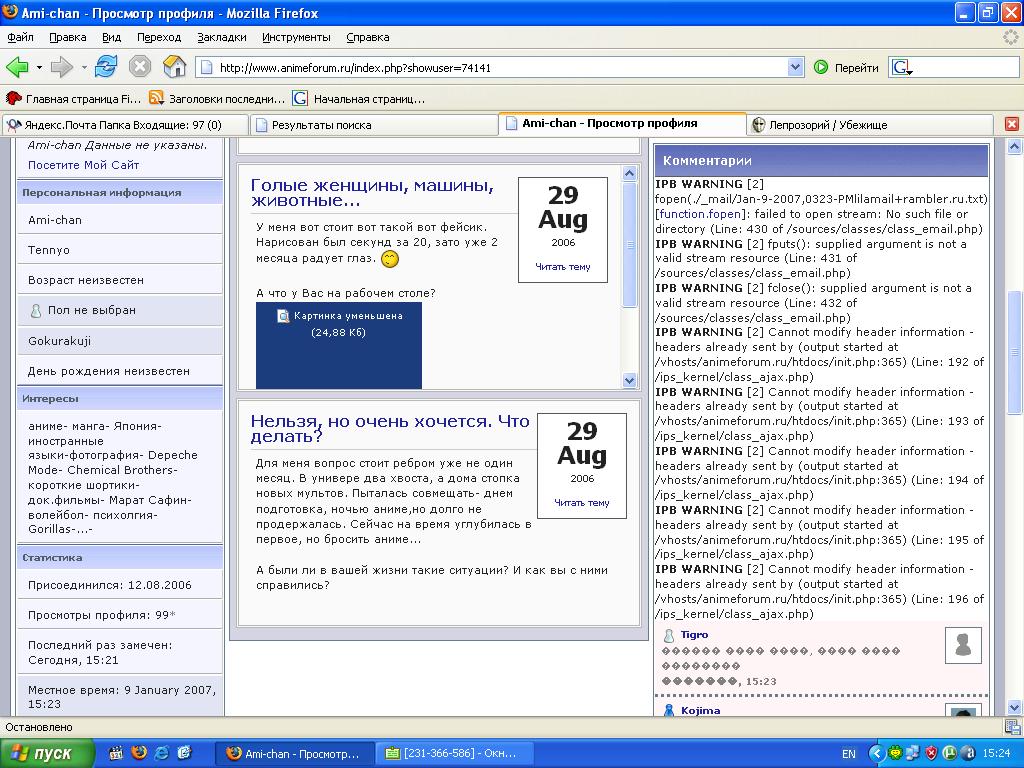The height and width of the screenshot is (768, 1024).
Task: Open the Home page icon
Action: tap(174, 67)
